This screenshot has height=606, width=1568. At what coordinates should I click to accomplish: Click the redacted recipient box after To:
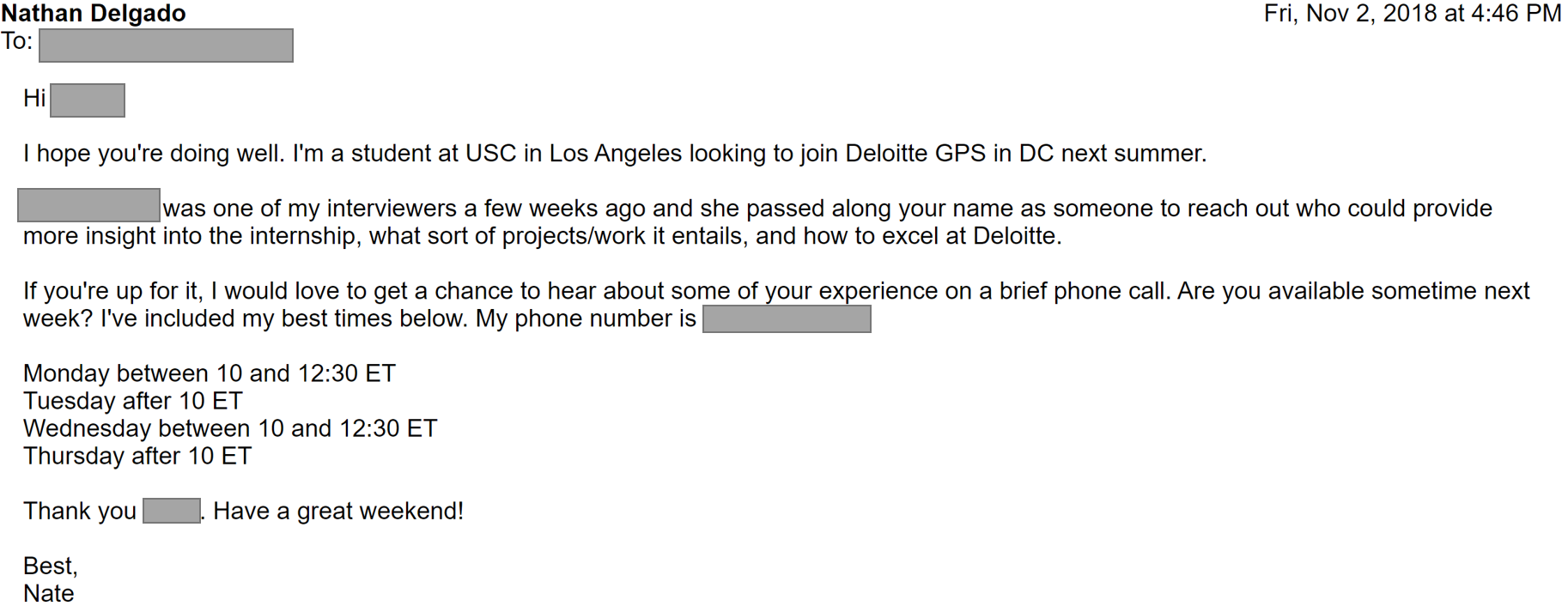tap(166, 45)
